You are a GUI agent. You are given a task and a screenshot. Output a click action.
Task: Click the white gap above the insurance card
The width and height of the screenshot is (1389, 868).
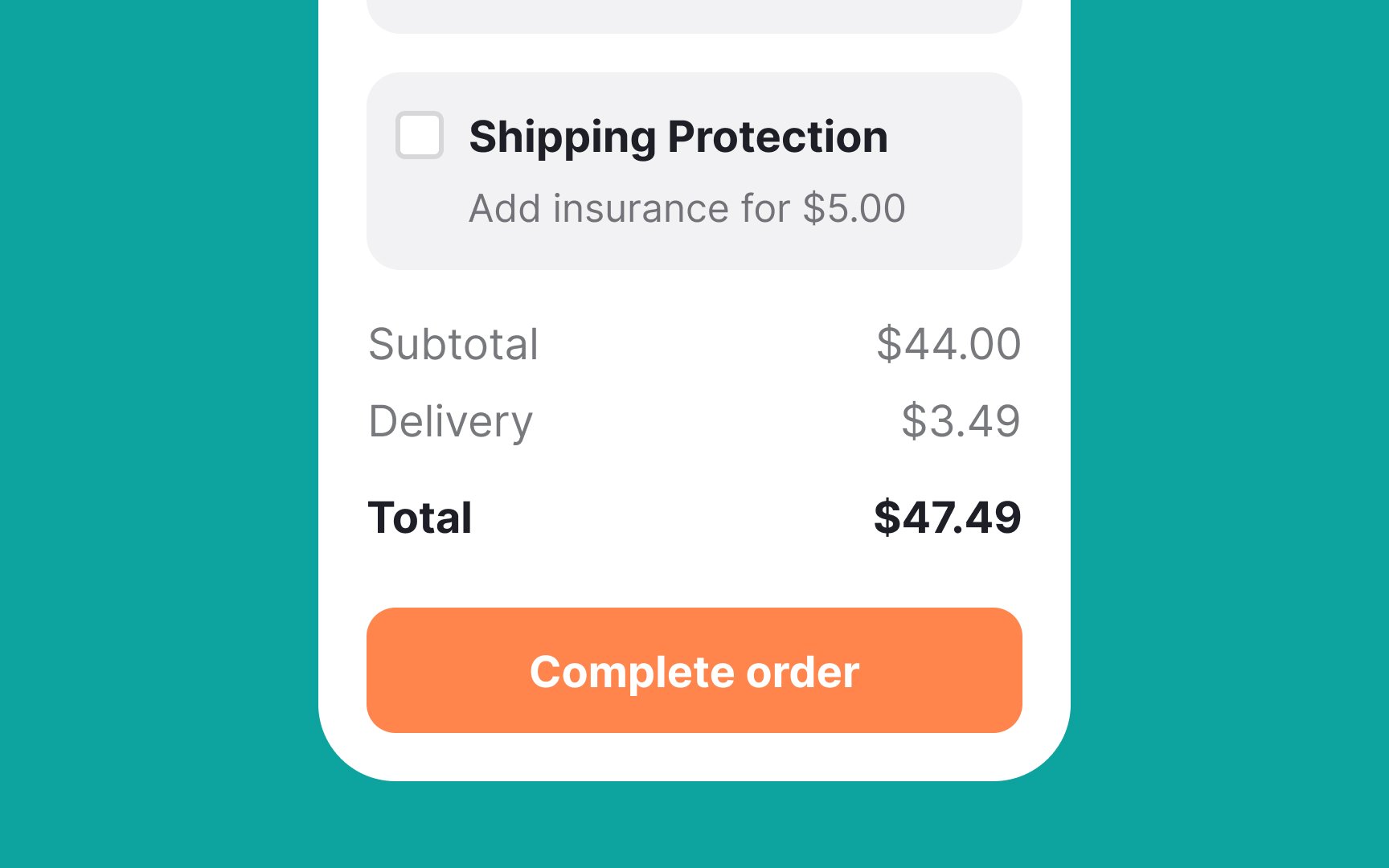[x=694, y=53]
